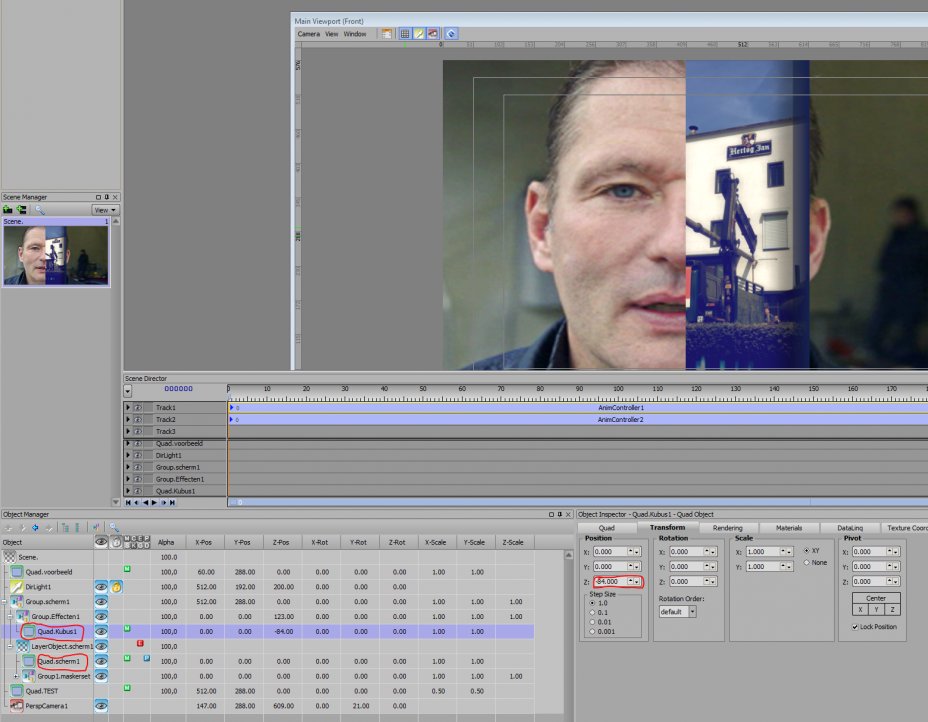The width and height of the screenshot is (928, 722).
Task: Click the search icon in Object Manager toolbar
Action: 115,527
